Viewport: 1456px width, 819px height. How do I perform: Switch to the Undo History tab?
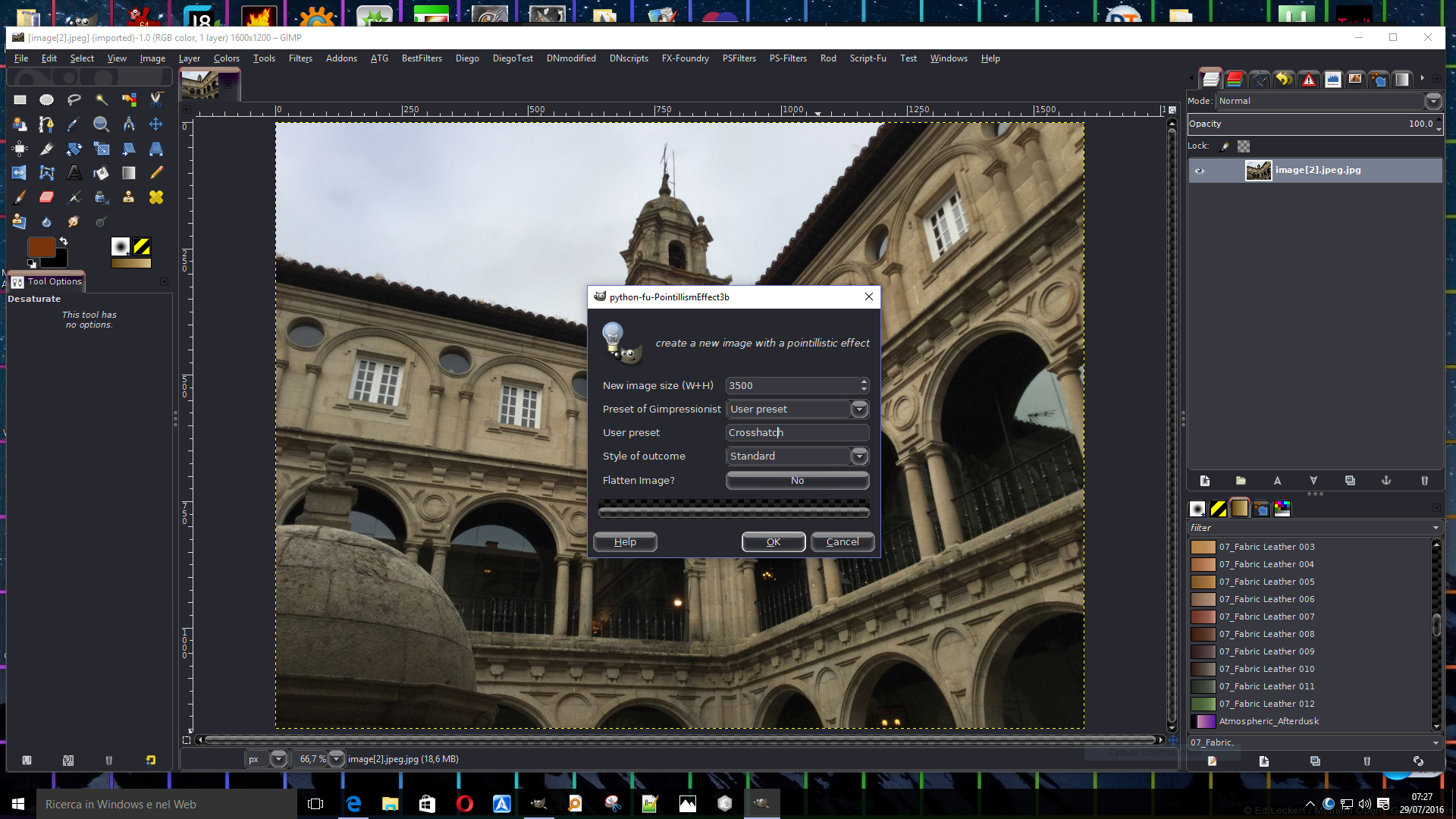(x=1283, y=79)
